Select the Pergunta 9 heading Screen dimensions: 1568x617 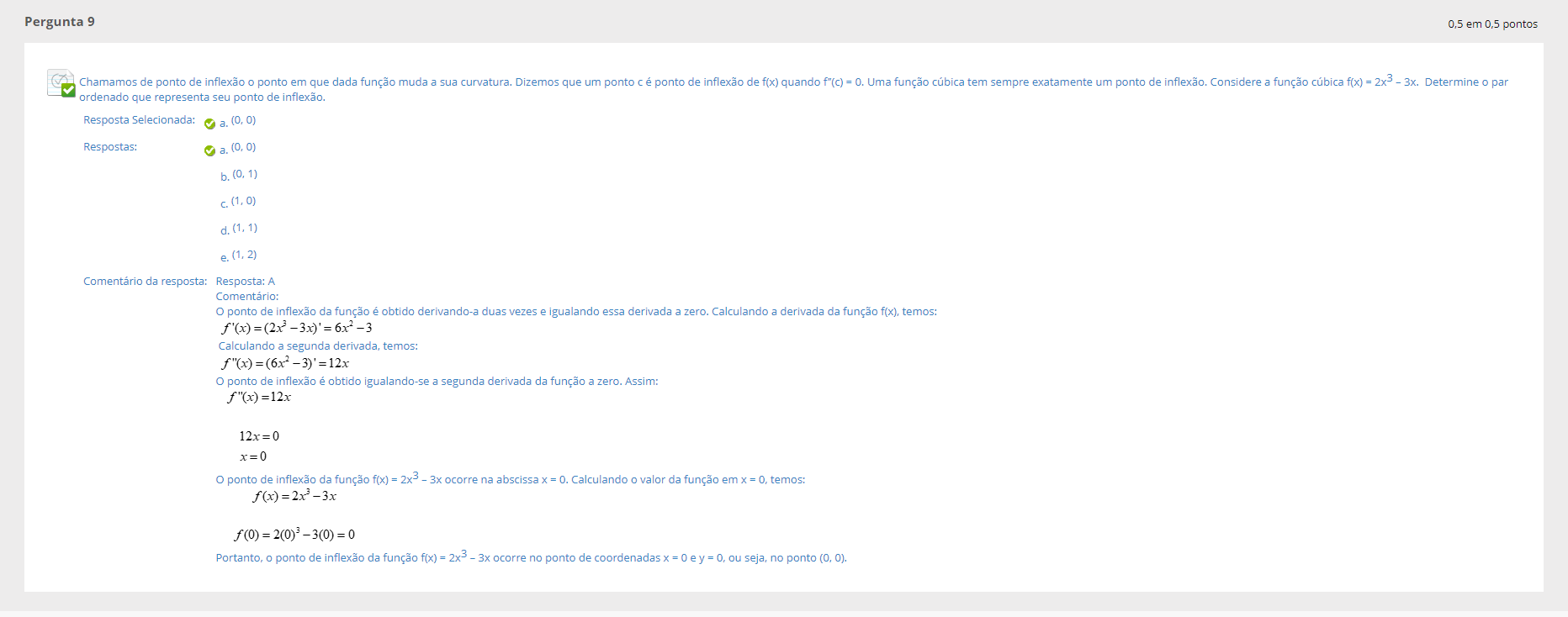pyautogui.click(x=60, y=22)
